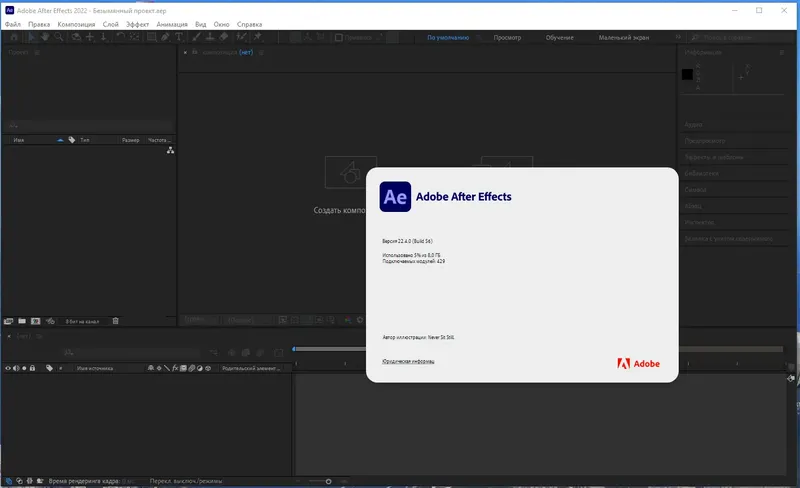Select the Zoom magnifier tool
This screenshot has width=800, height=488.
coord(59,37)
